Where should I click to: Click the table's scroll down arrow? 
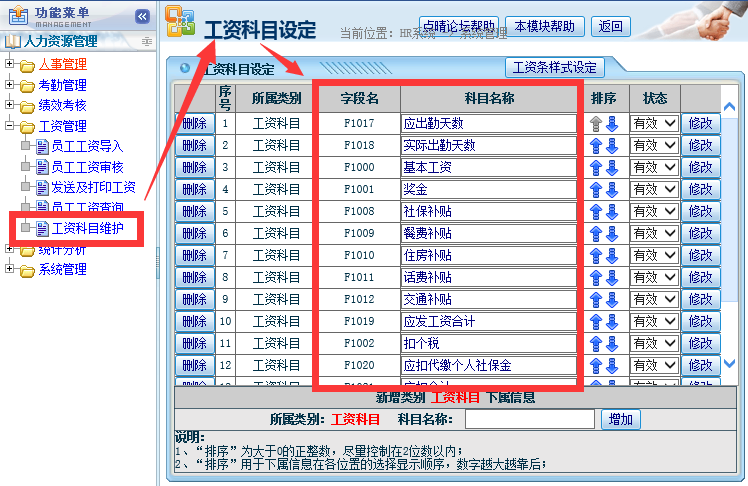click(729, 365)
